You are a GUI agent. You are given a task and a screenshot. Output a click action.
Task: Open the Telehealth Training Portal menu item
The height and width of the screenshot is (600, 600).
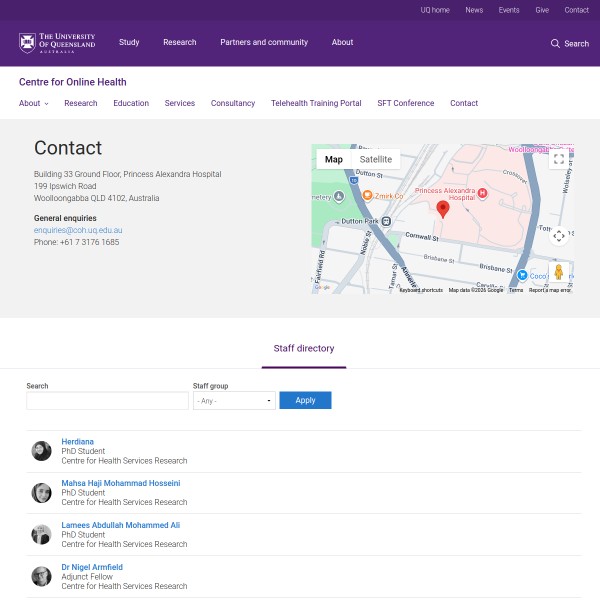click(x=316, y=103)
